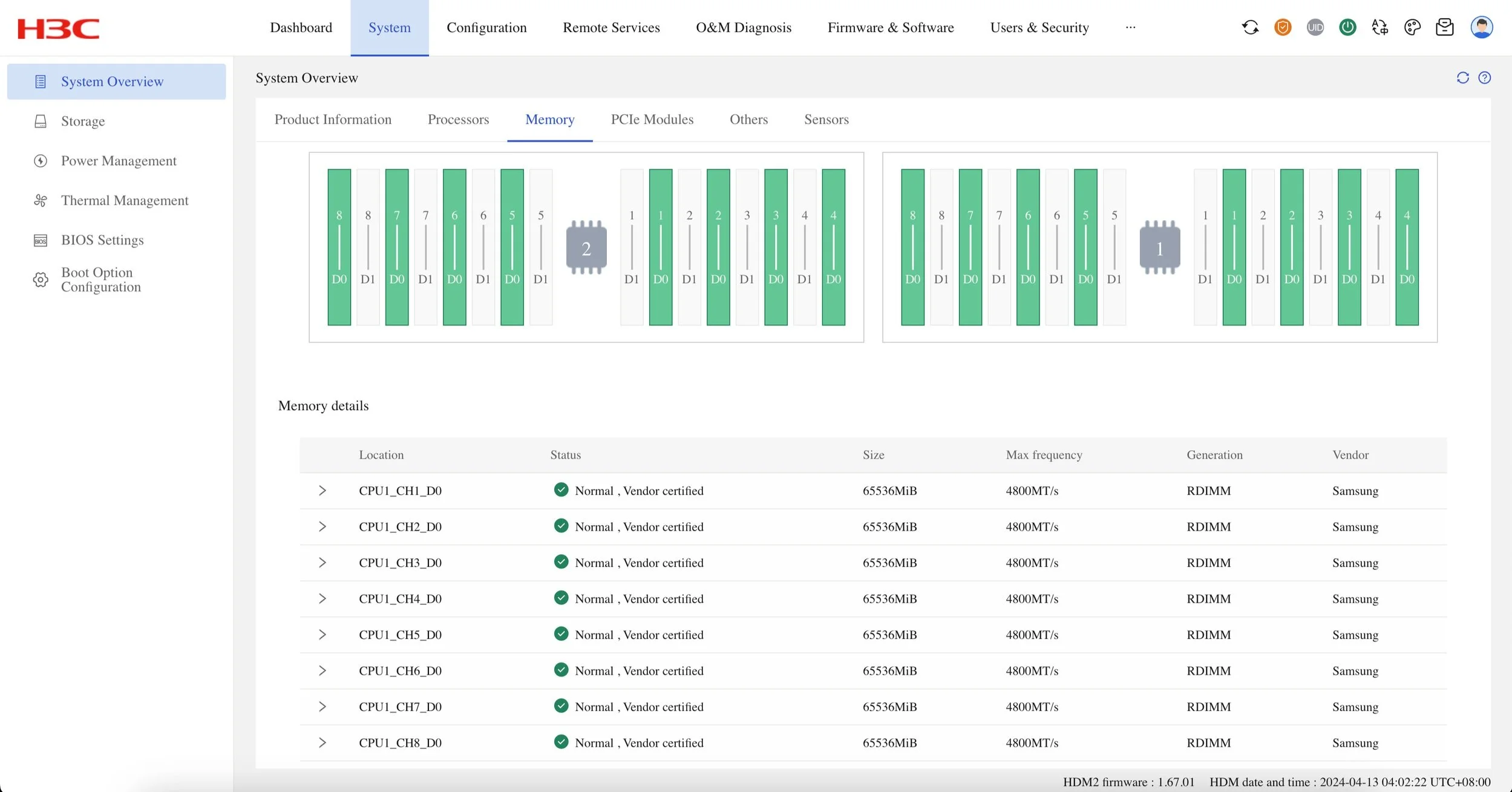
Task: Expand the CPU1_CH1_D0 memory row
Action: click(322, 491)
